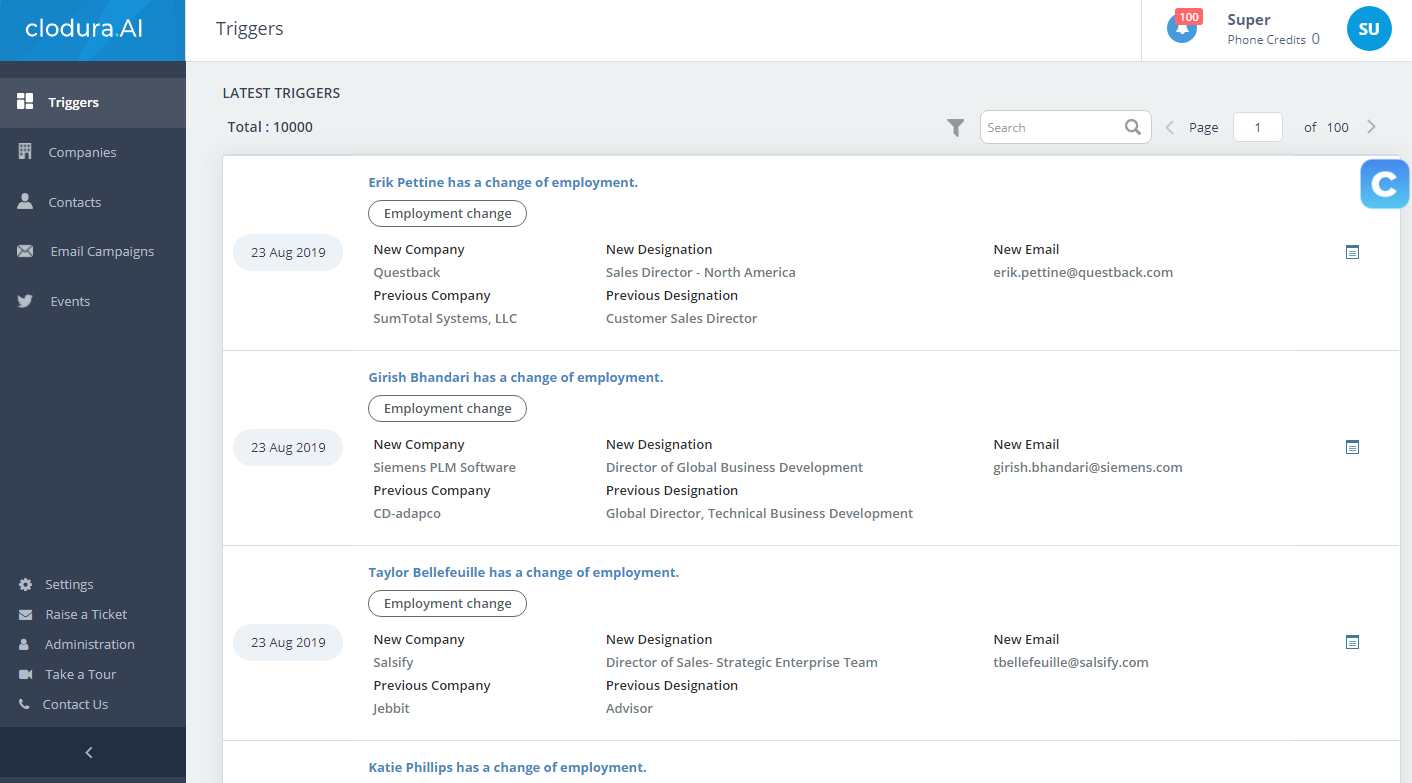Image resolution: width=1412 pixels, height=783 pixels.
Task: Open Companies in the sidebar
Action: pos(82,152)
